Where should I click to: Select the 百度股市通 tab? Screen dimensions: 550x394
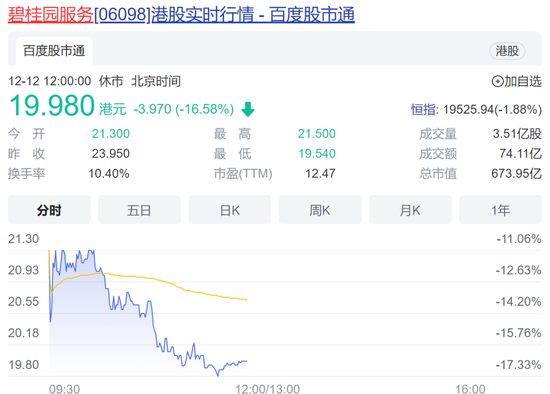pos(54,51)
